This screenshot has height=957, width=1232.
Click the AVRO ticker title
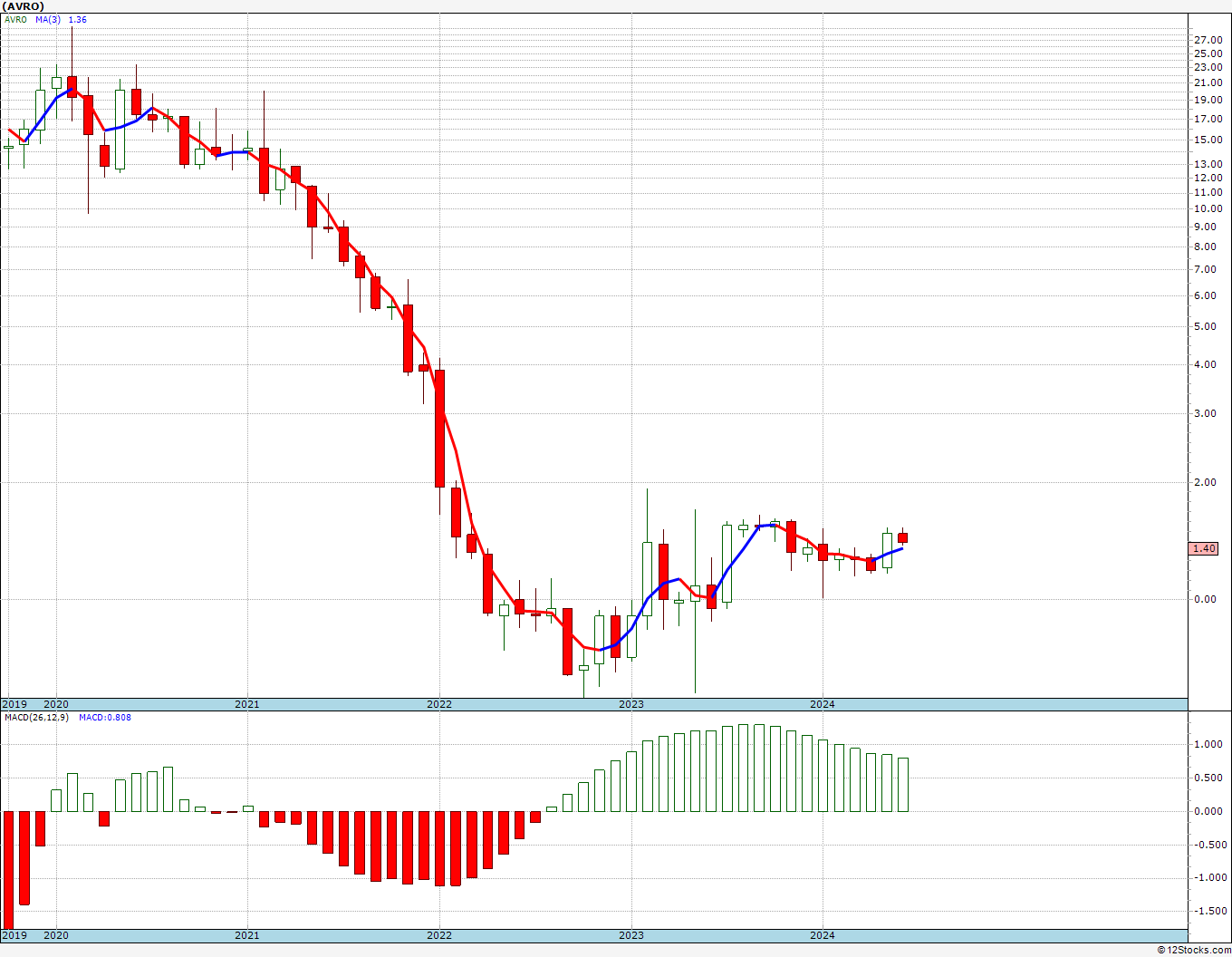coord(23,6)
